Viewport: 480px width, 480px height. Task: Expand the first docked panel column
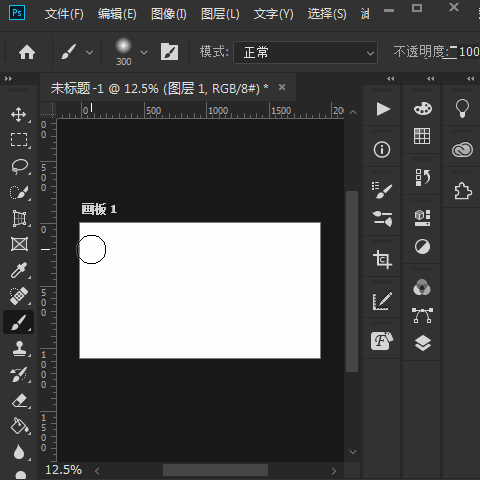(x=391, y=79)
